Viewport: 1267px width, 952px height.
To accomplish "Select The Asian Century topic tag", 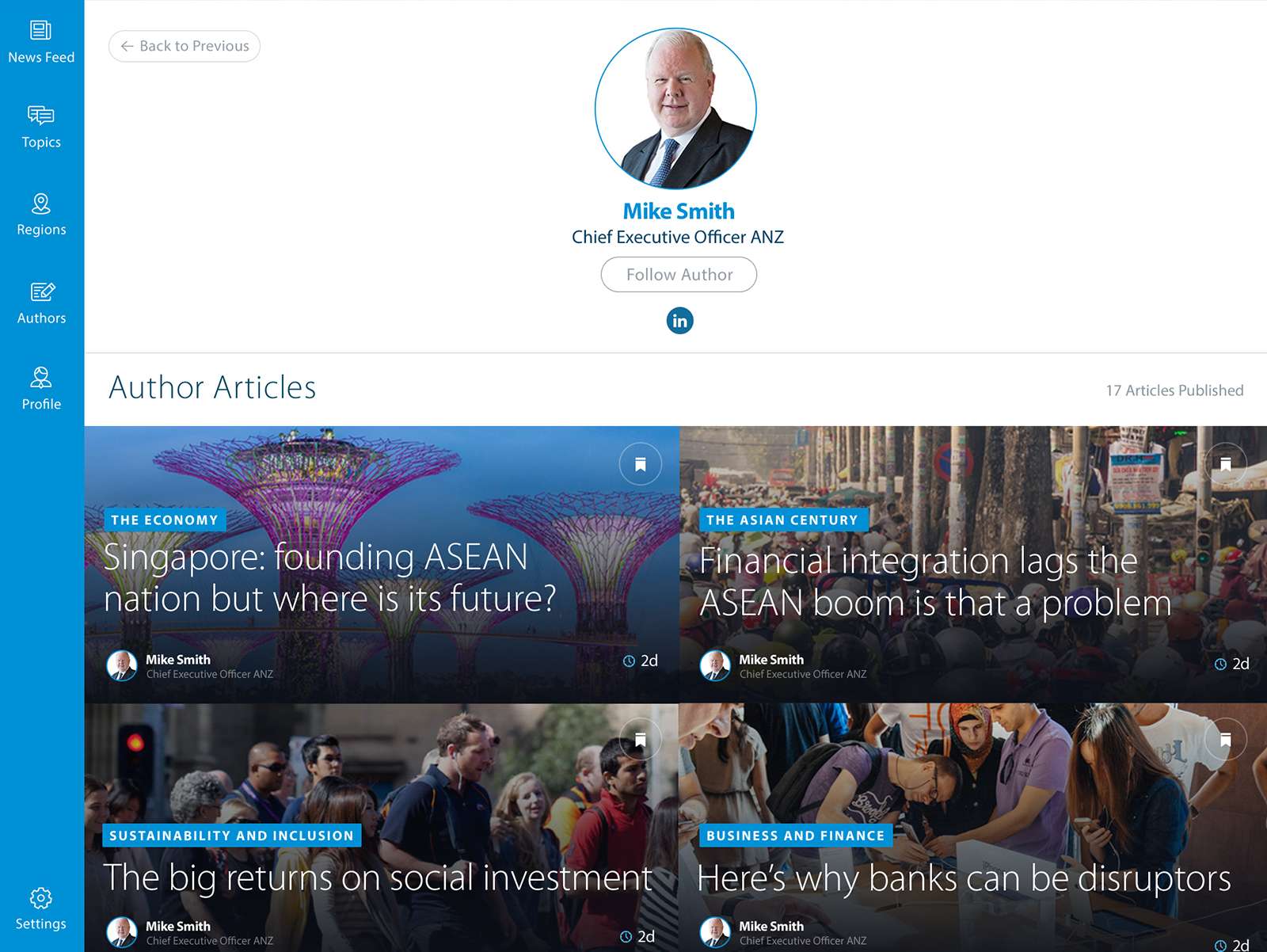I will pyautogui.click(x=782, y=520).
